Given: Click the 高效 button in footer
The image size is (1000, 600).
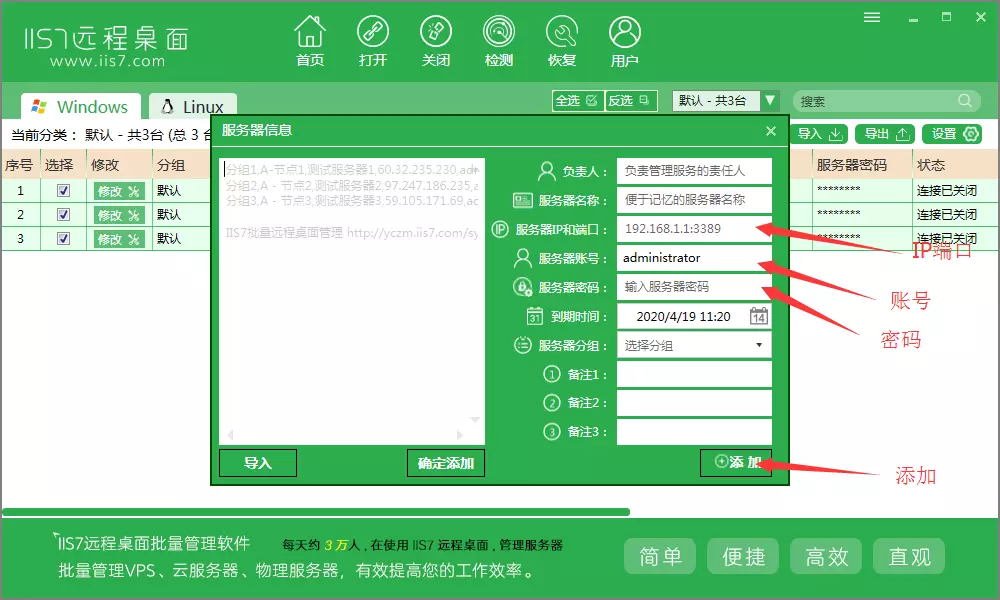Looking at the screenshot, I should click(826, 557).
